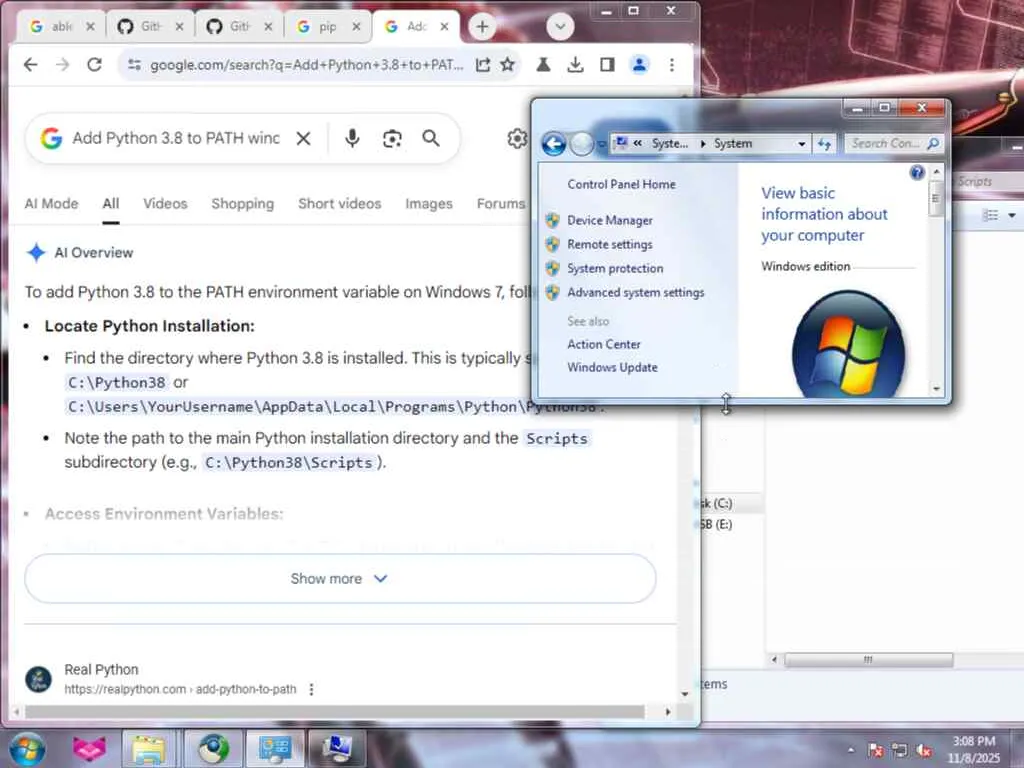Go back in the Chrome browser
The width and height of the screenshot is (1024, 768).
pos(31,65)
